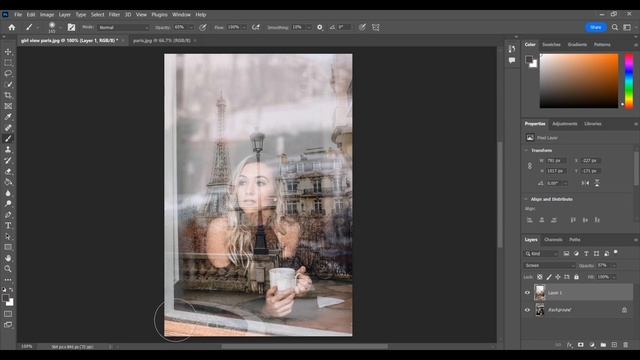Select the Rectangle shape tool
The height and width of the screenshot is (360, 640).
(x=8, y=247)
